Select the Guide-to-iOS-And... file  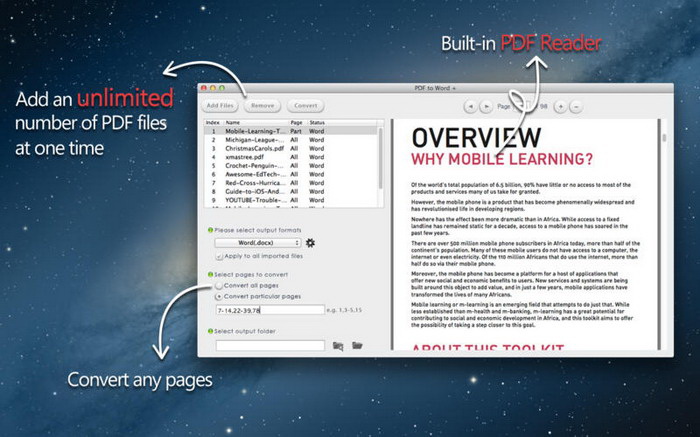[291, 191]
